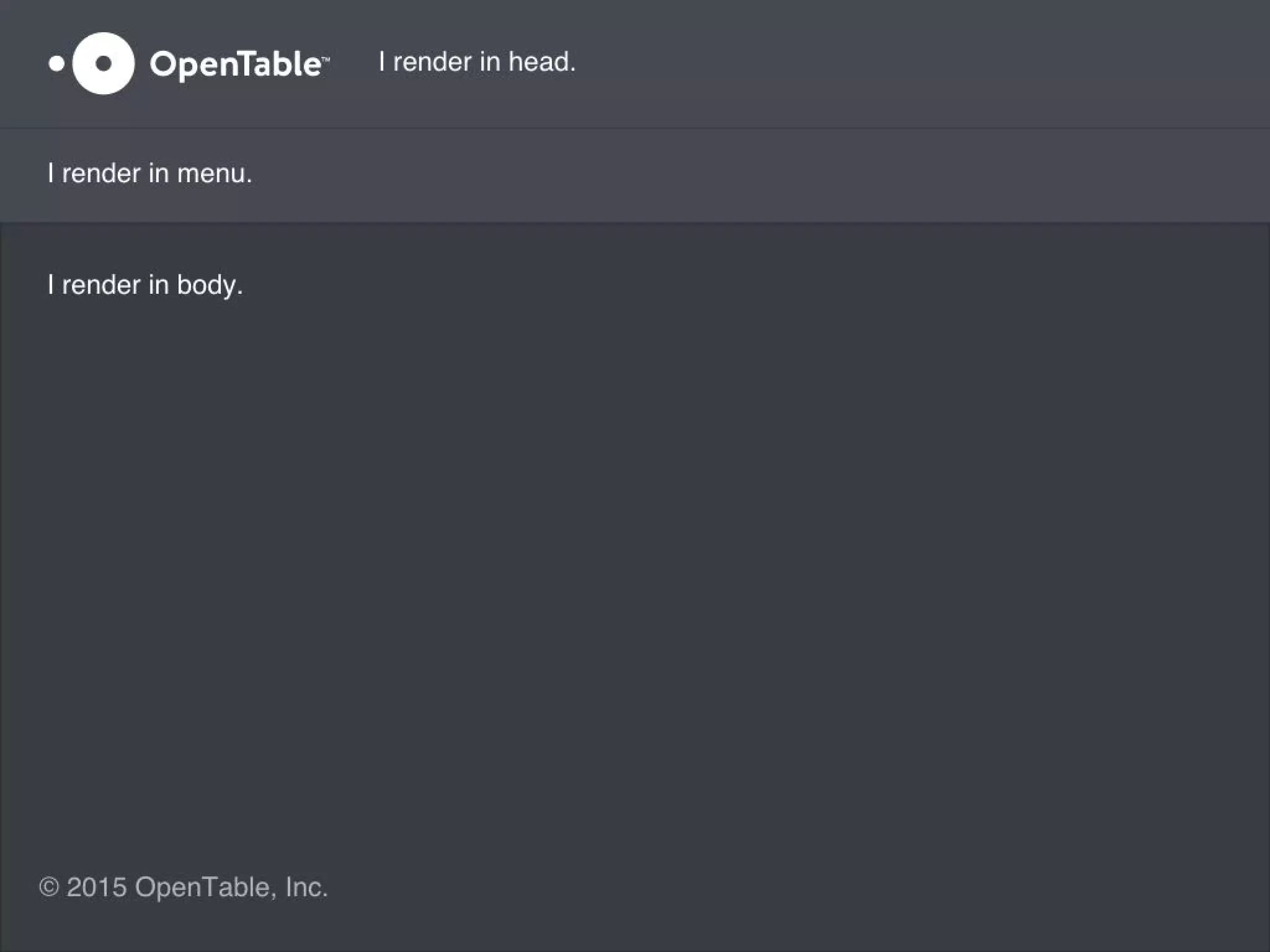
Task: Click the year "2015" in the footer
Action: point(97,887)
